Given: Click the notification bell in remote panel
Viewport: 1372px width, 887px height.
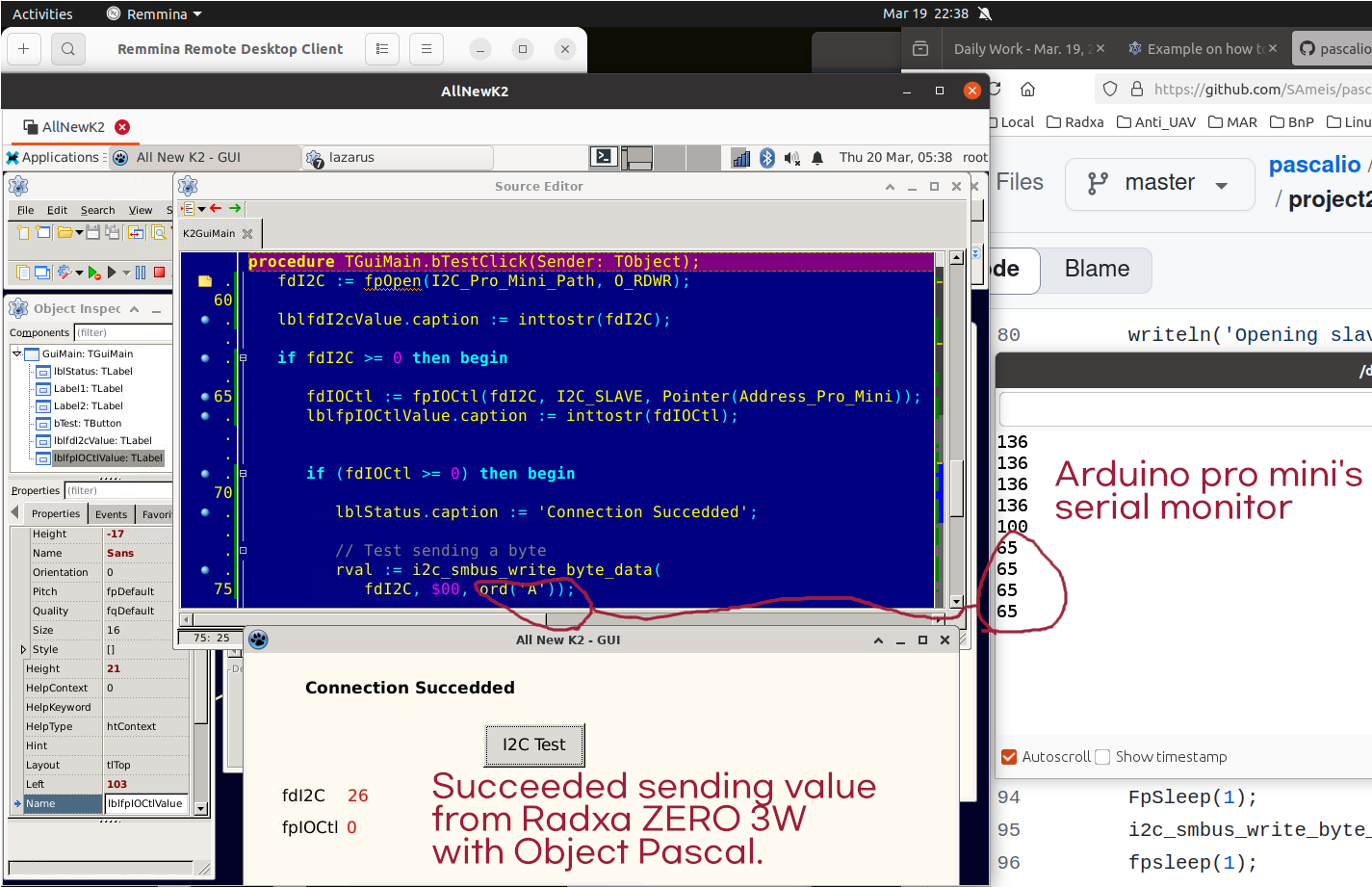Looking at the screenshot, I should [817, 158].
